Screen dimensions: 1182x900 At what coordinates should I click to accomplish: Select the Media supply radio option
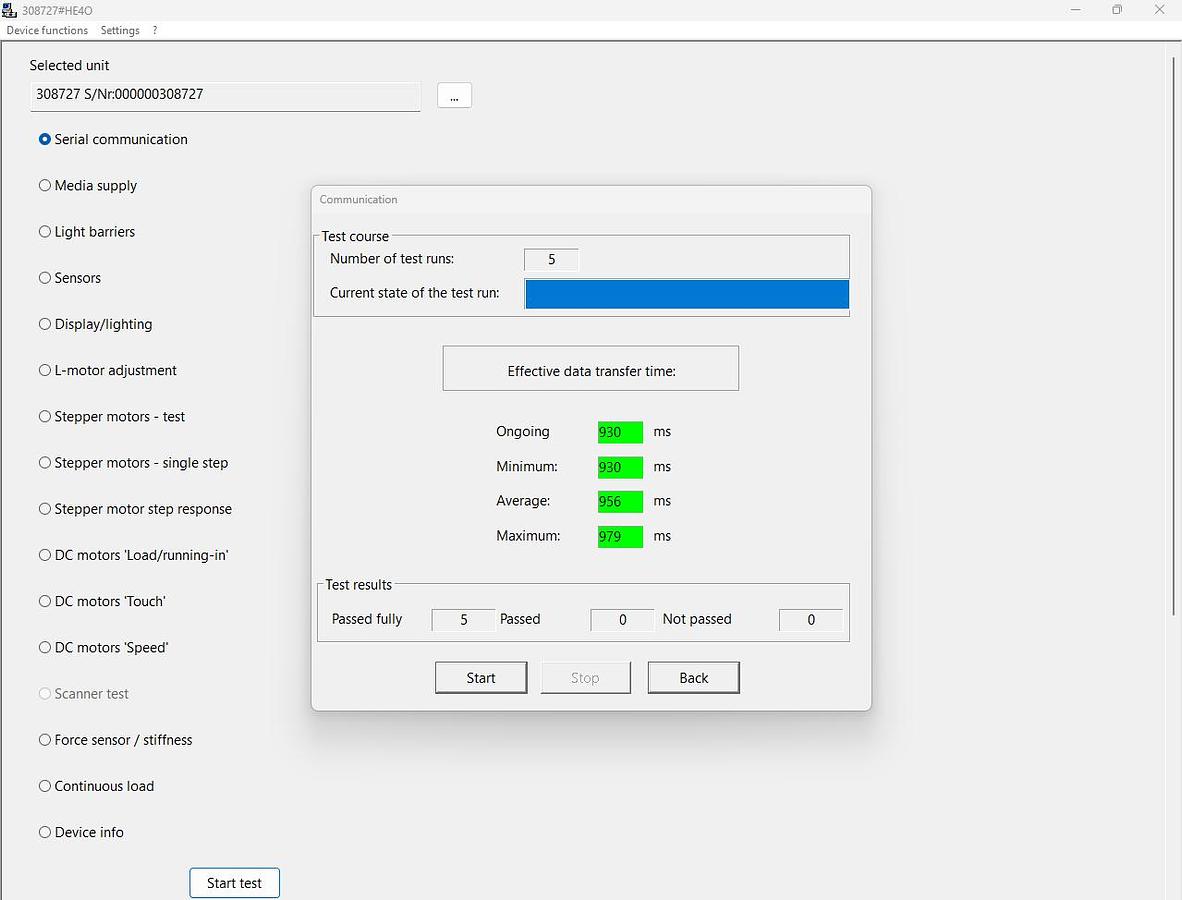point(45,186)
